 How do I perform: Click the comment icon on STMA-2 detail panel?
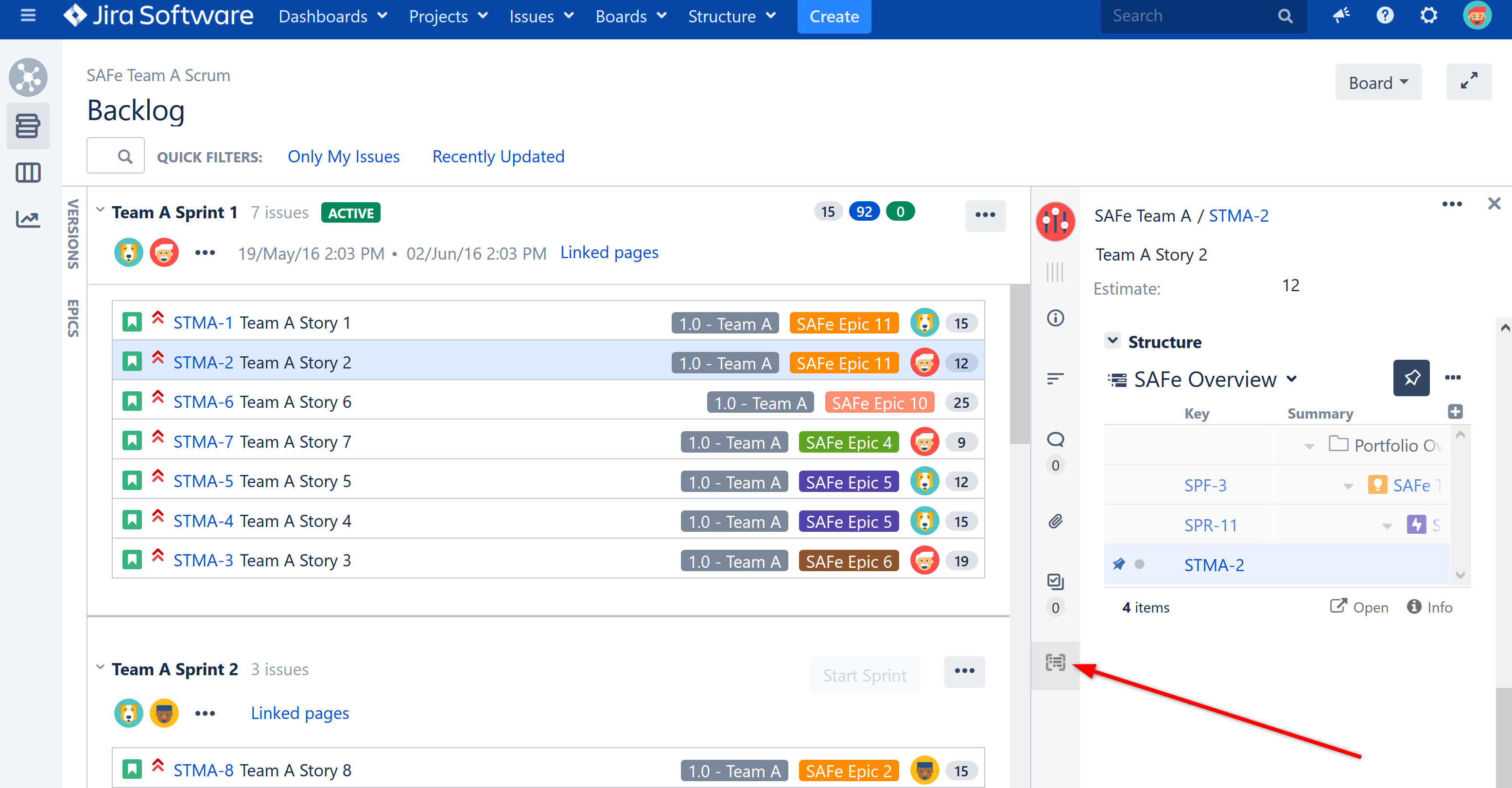[1056, 440]
